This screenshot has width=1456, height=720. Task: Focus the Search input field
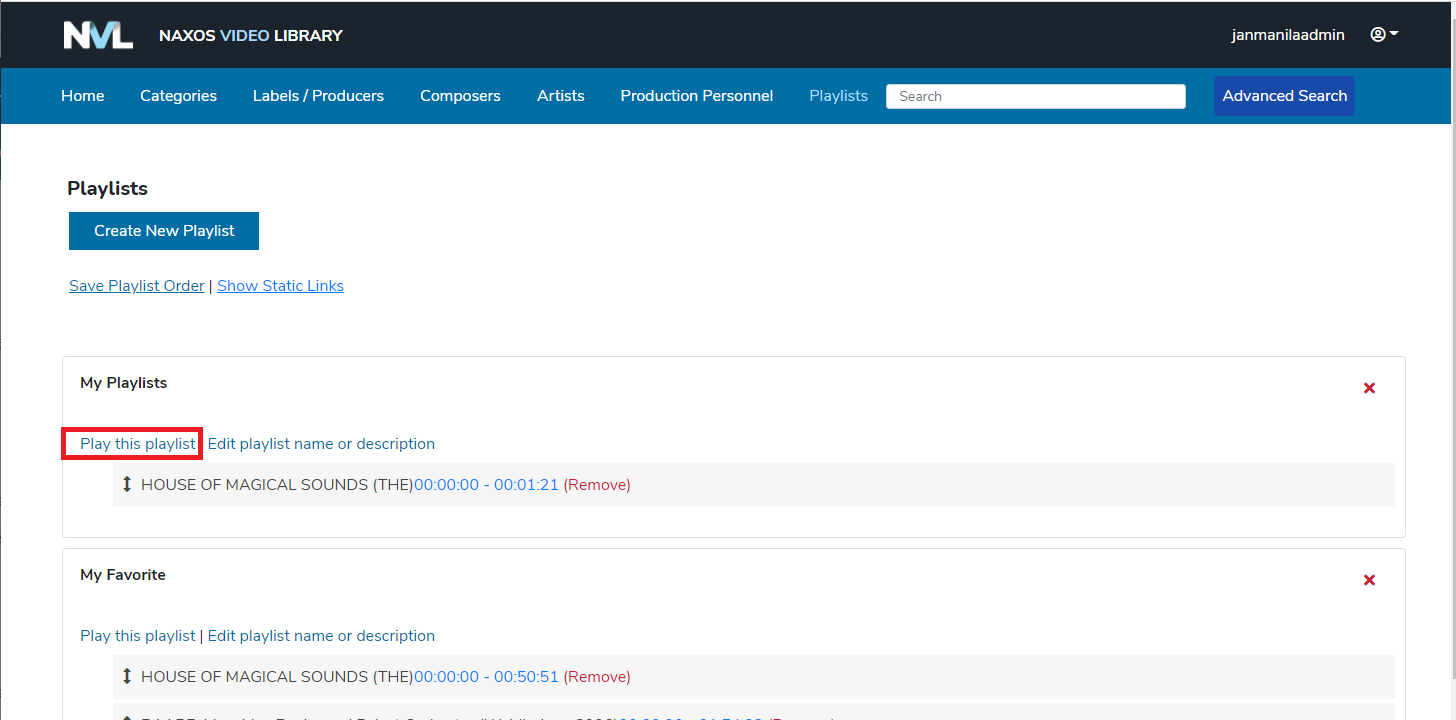[1035, 96]
